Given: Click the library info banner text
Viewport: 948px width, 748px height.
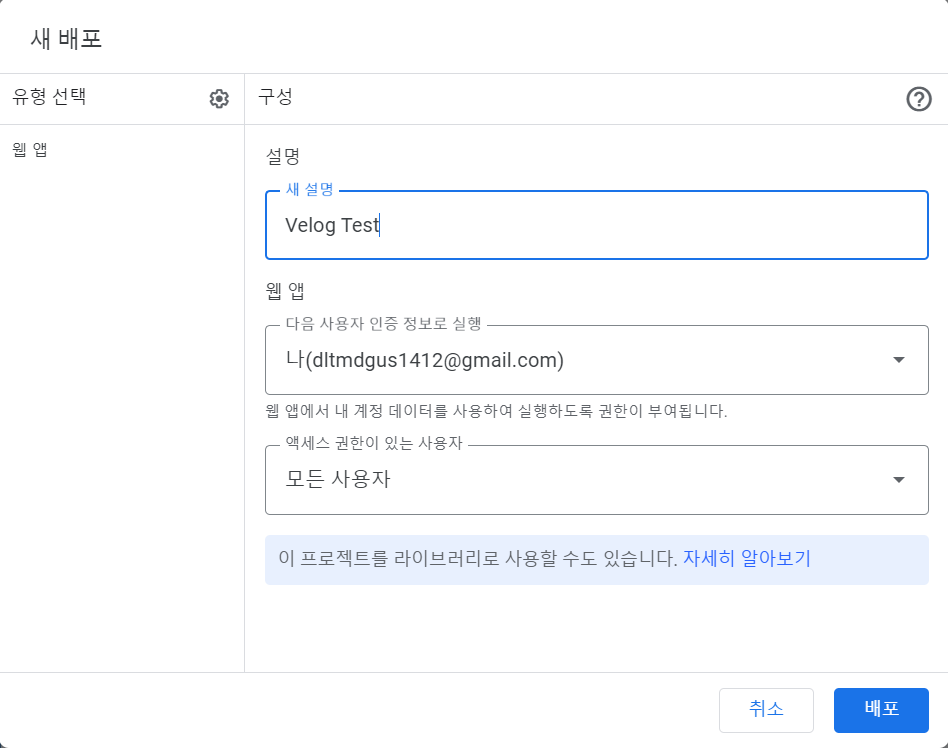Looking at the screenshot, I should point(478,558).
